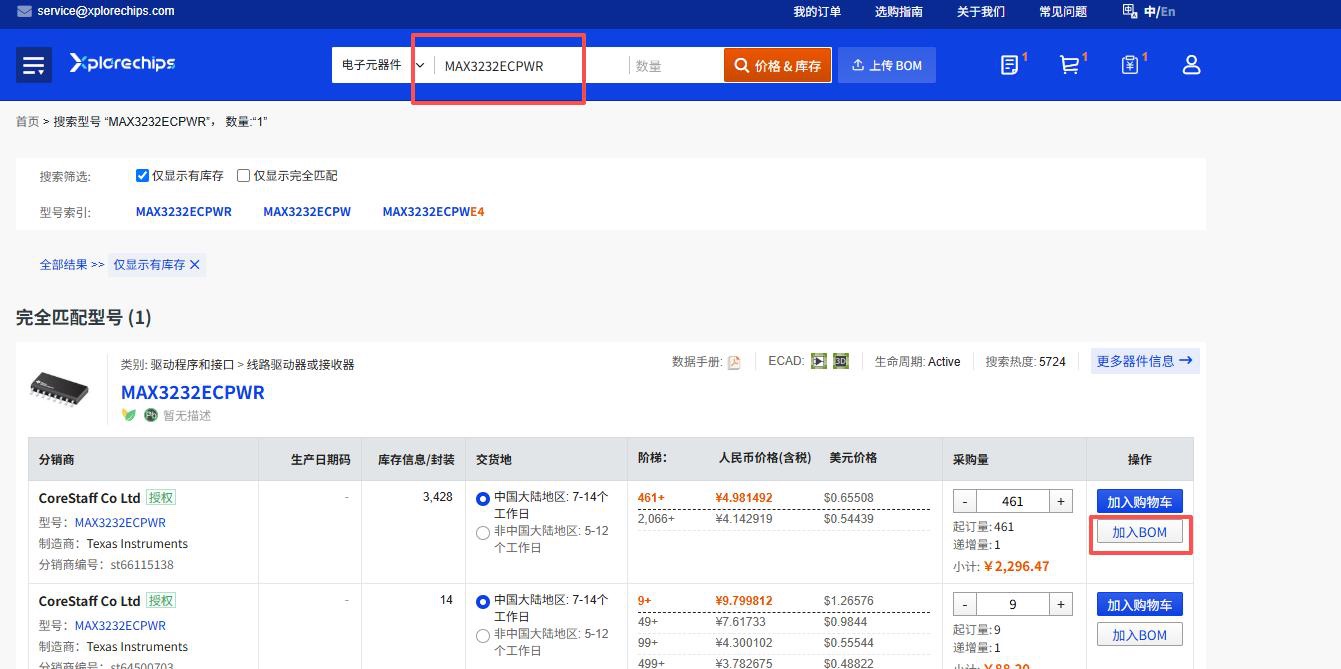Select 中国大陆地区 delivery for 14 stock row
This screenshot has height=669, width=1341.
point(483,602)
